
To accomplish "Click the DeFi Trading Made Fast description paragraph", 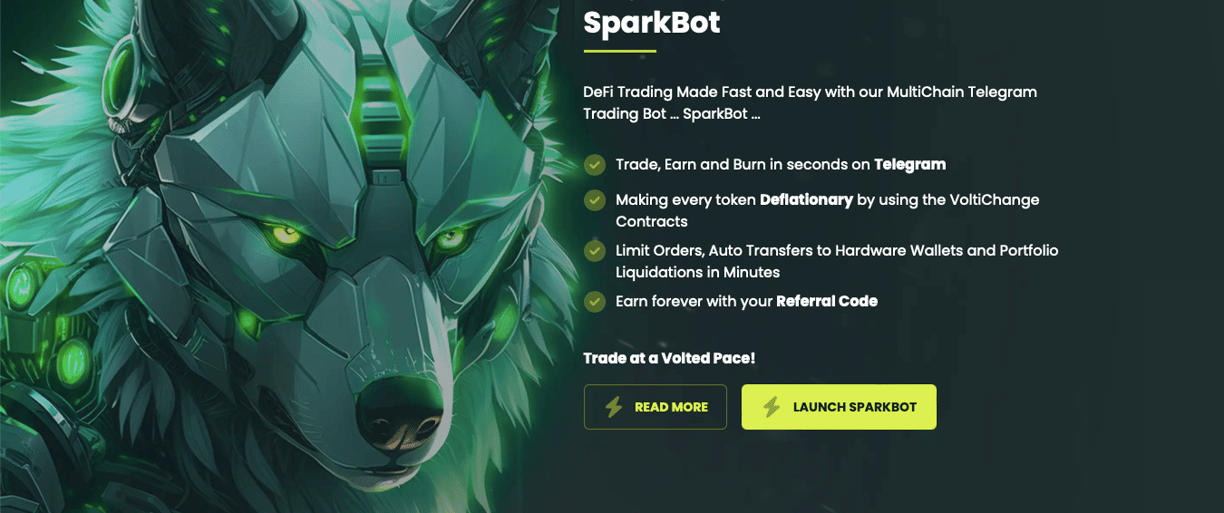I will click(810, 103).
